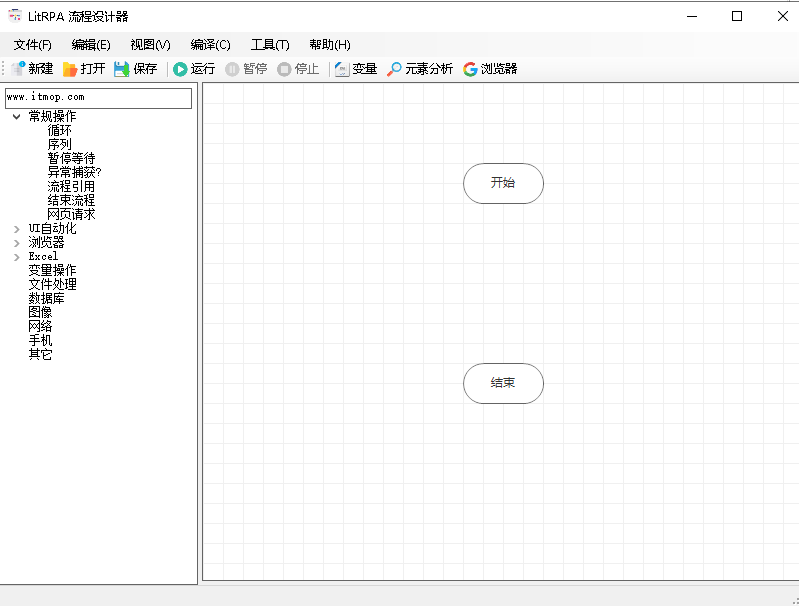Expand the Excel tree node
The height and width of the screenshot is (606, 799).
coord(17,257)
